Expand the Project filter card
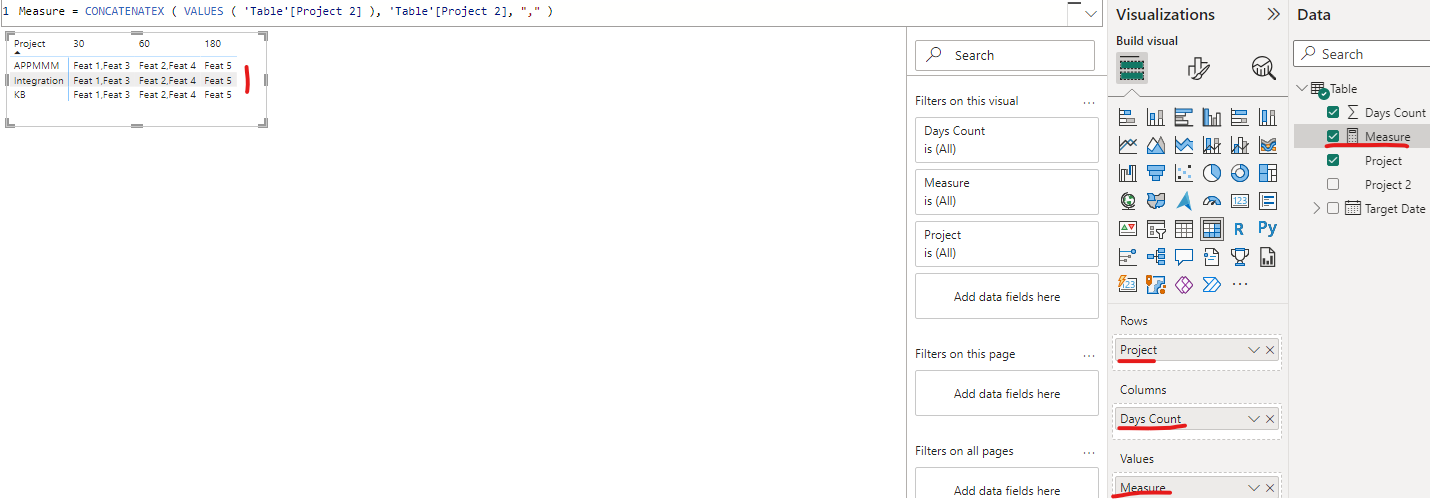The image size is (1430, 499). tap(1007, 244)
